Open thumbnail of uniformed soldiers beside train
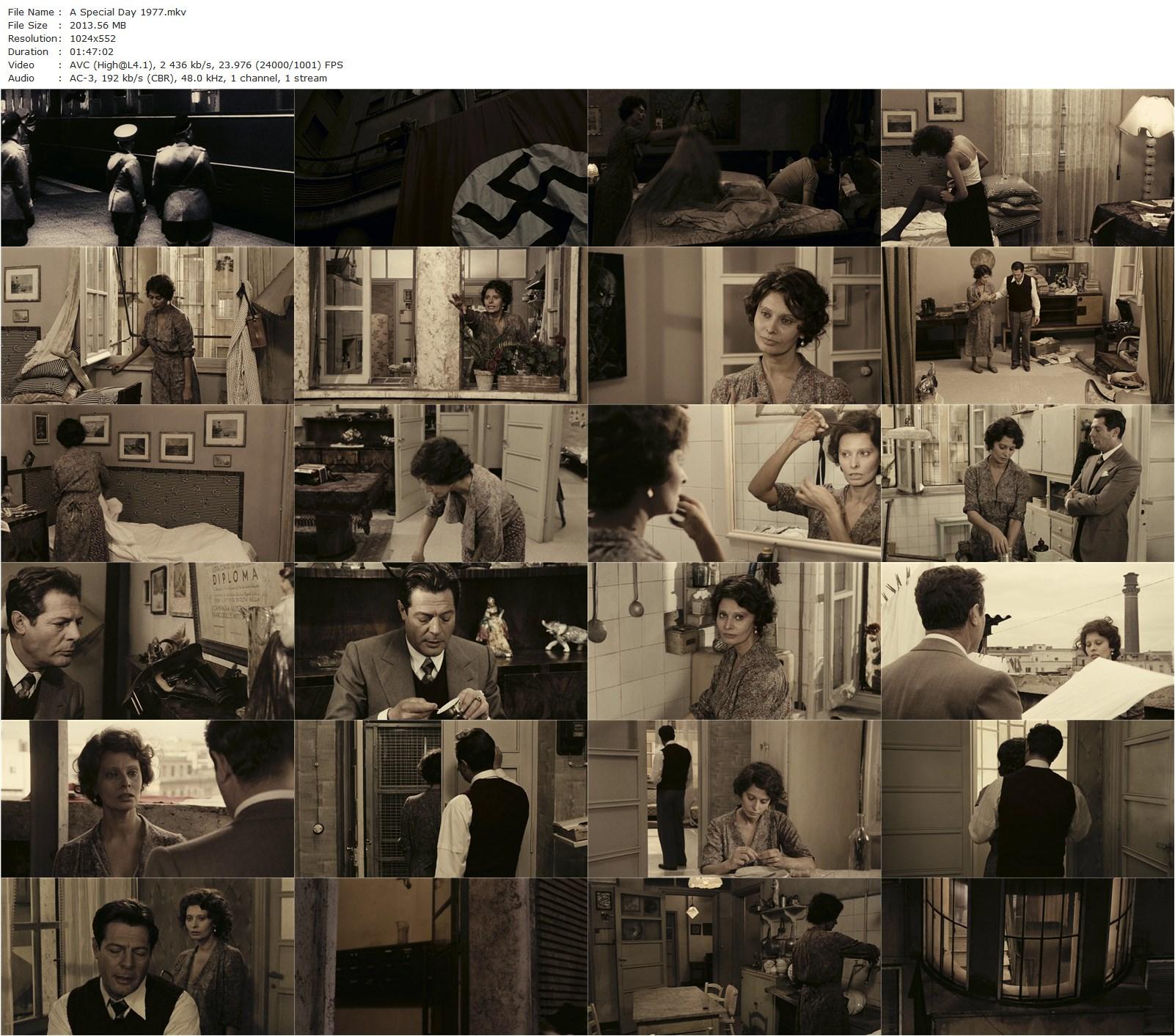 [x=147, y=167]
